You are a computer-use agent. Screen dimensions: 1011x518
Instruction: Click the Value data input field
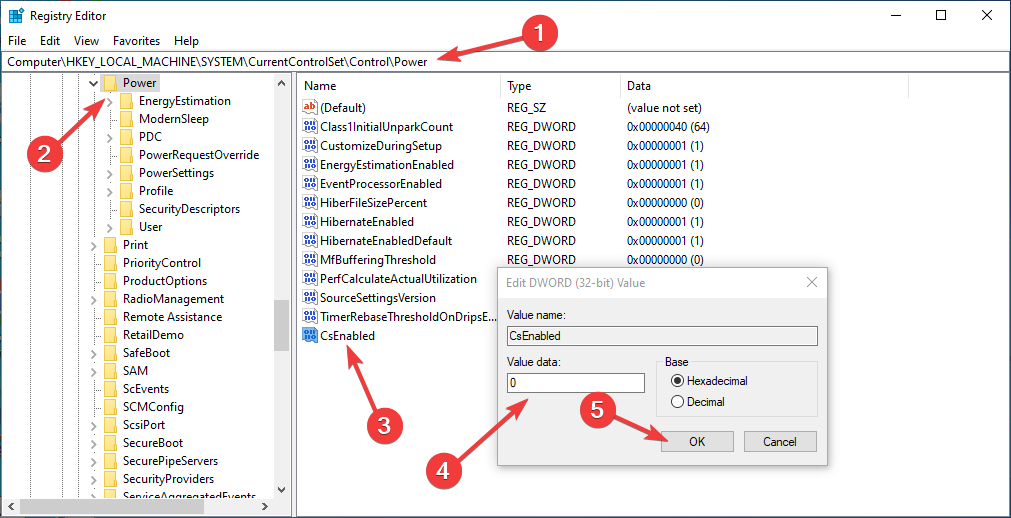click(x=576, y=383)
